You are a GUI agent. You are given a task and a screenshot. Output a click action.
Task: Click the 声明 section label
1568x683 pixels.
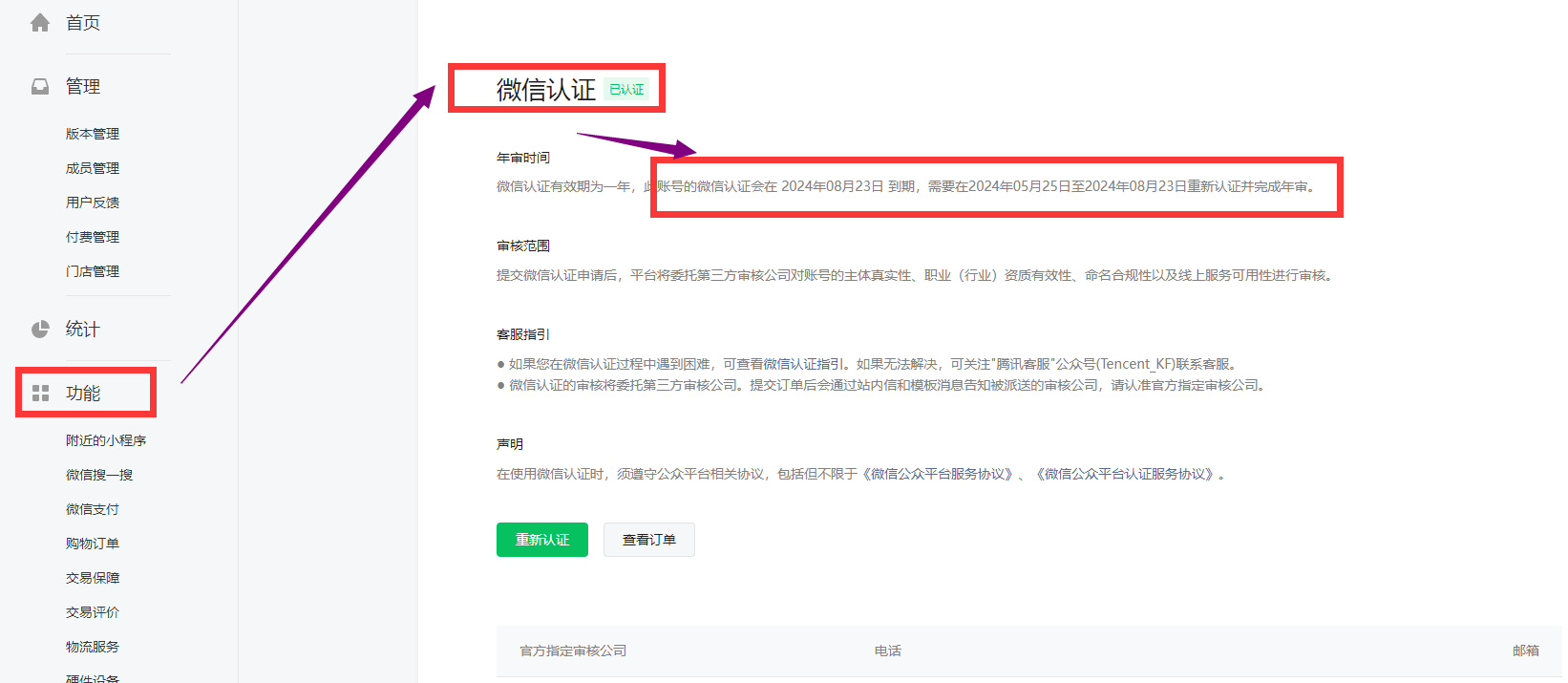(x=510, y=445)
